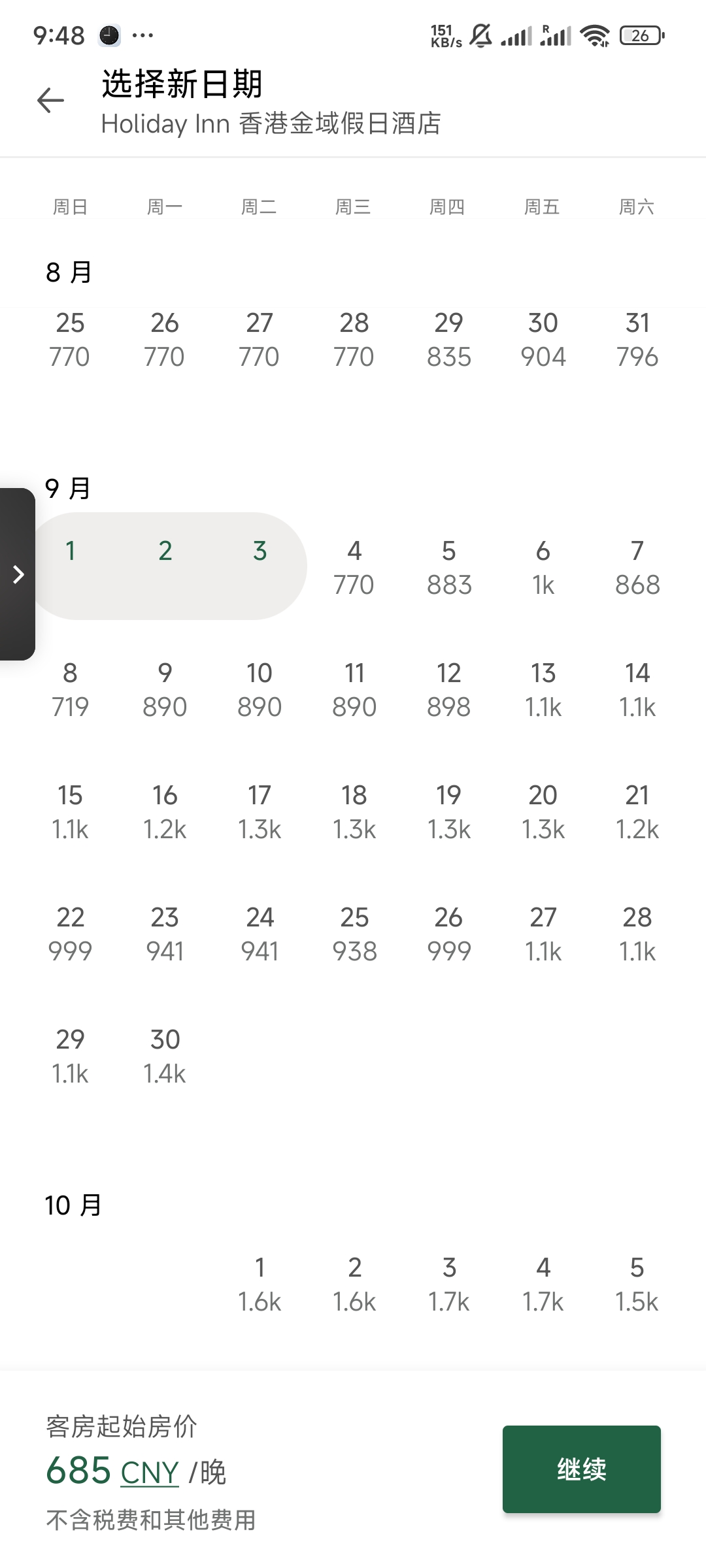Choose September 16 priced 1.2k

coord(165,811)
